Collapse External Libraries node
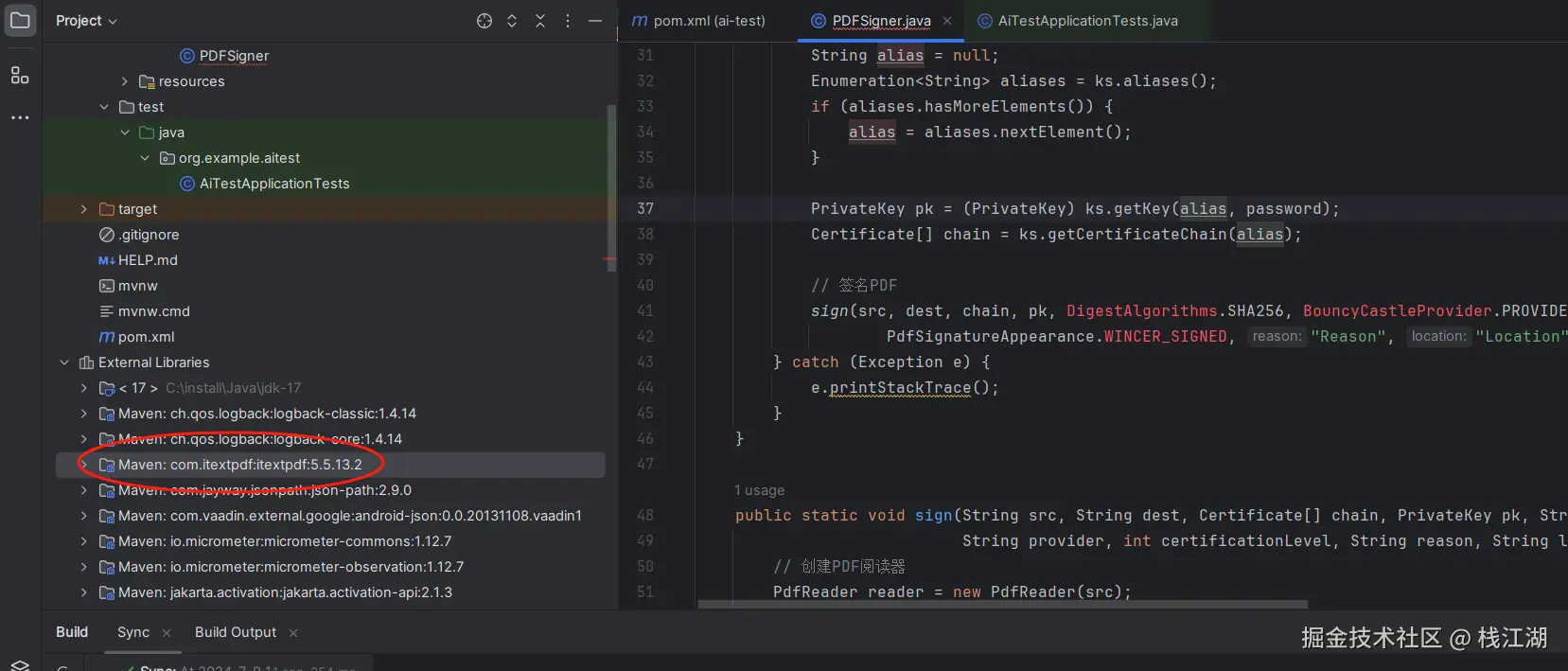 point(64,362)
